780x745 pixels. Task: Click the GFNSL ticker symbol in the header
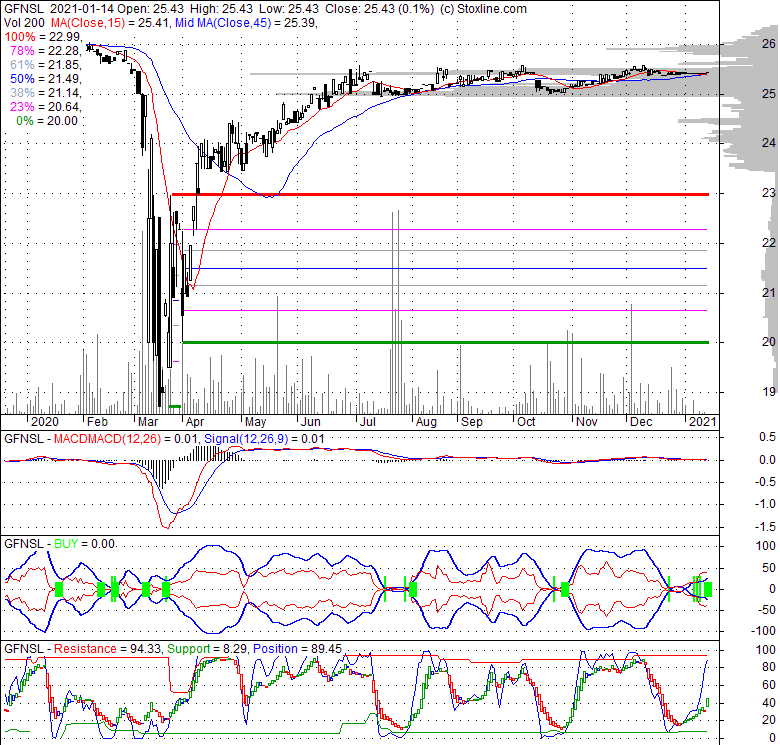pyautogui.click(x=24, y=8)
